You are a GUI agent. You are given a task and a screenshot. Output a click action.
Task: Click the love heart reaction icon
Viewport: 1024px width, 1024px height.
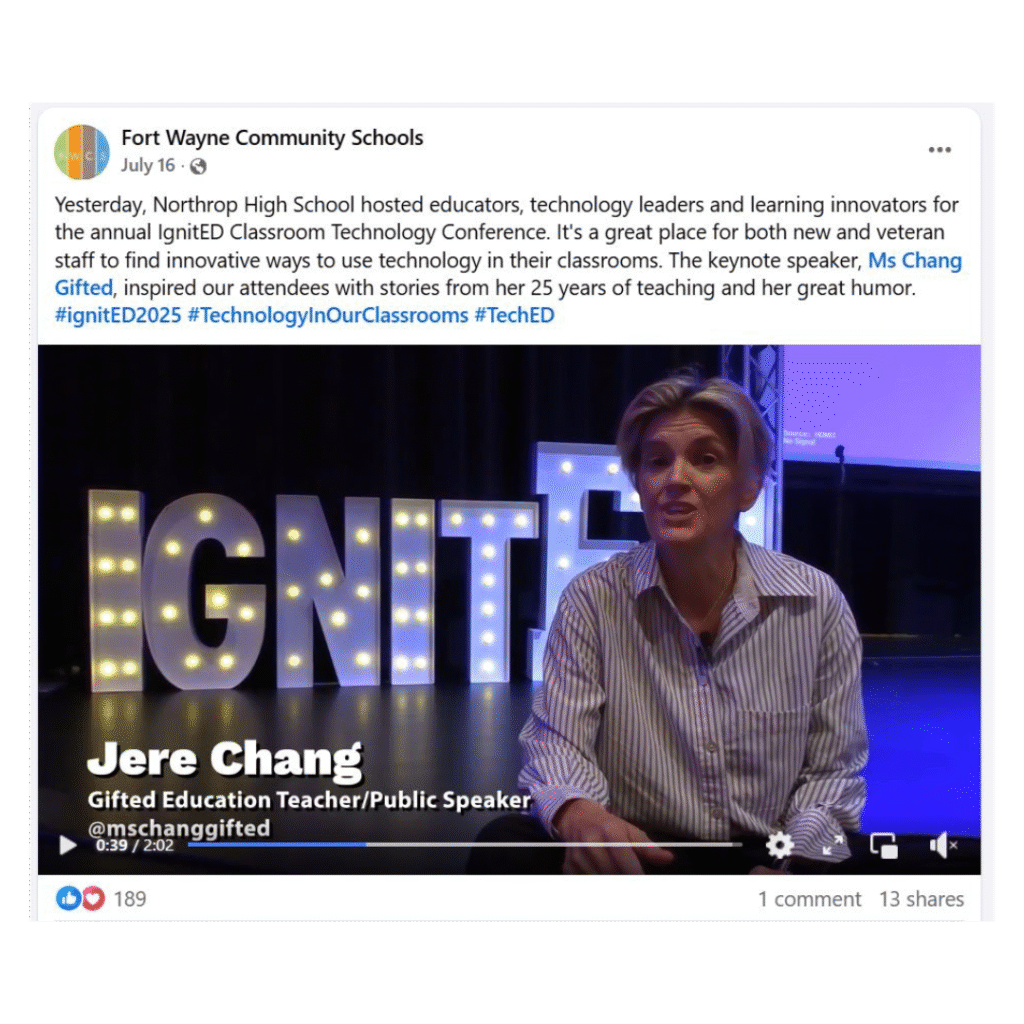(x=93, y=899)
